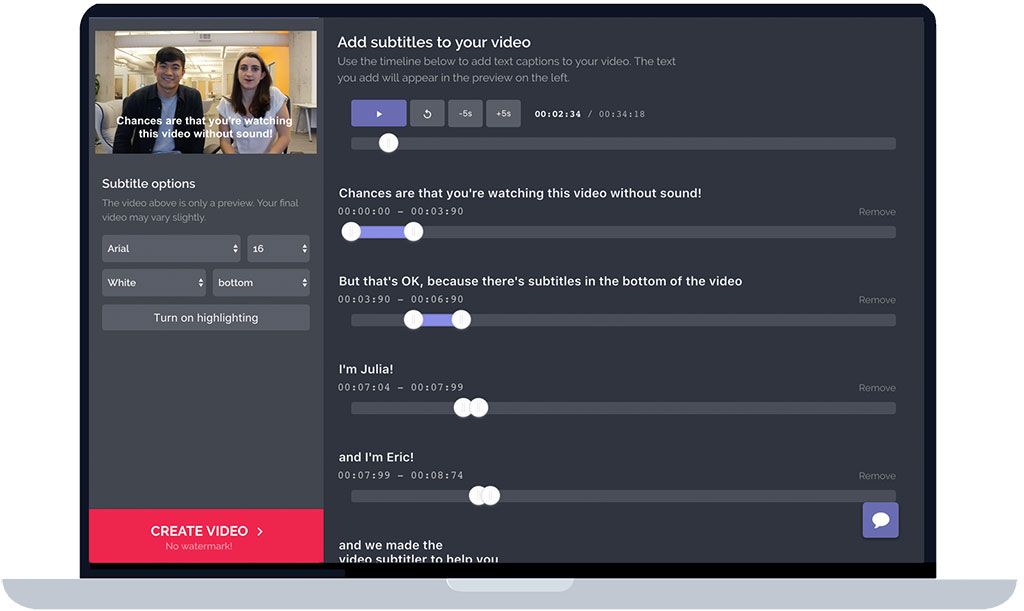Remove the "But that's OK" subtitle

pos(877,300)
